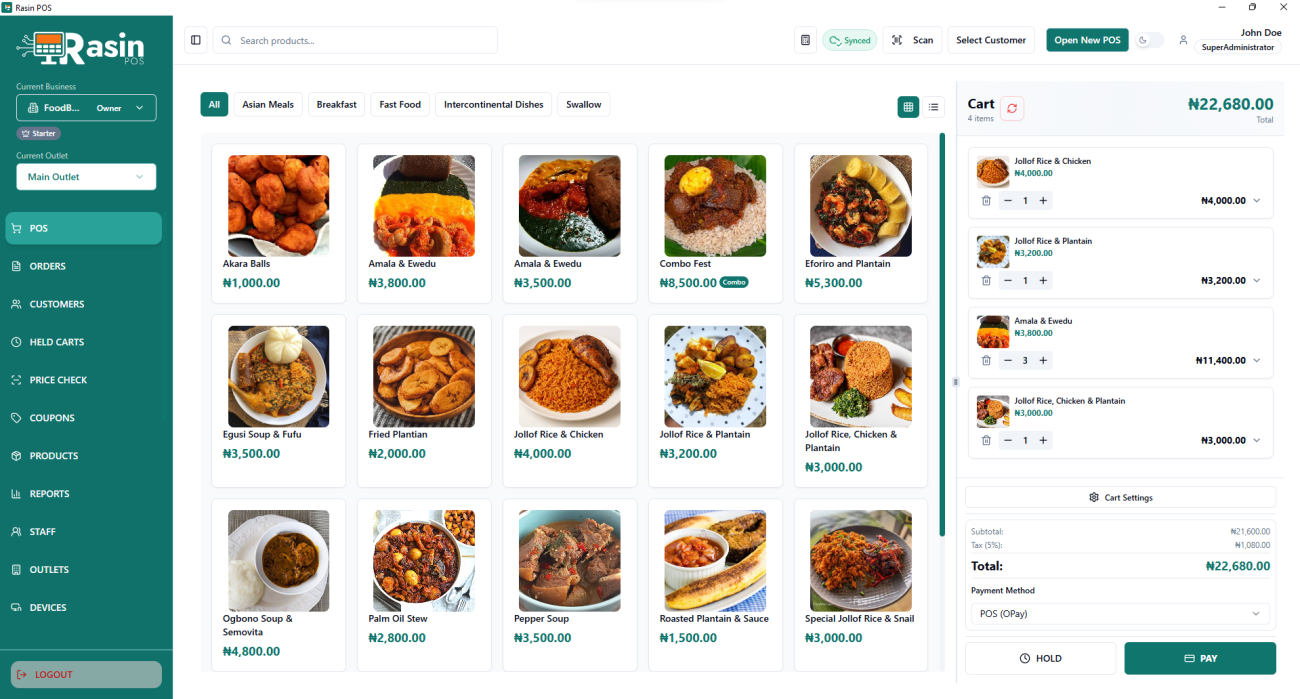Click the PAY button

(x=1200, y=658)
